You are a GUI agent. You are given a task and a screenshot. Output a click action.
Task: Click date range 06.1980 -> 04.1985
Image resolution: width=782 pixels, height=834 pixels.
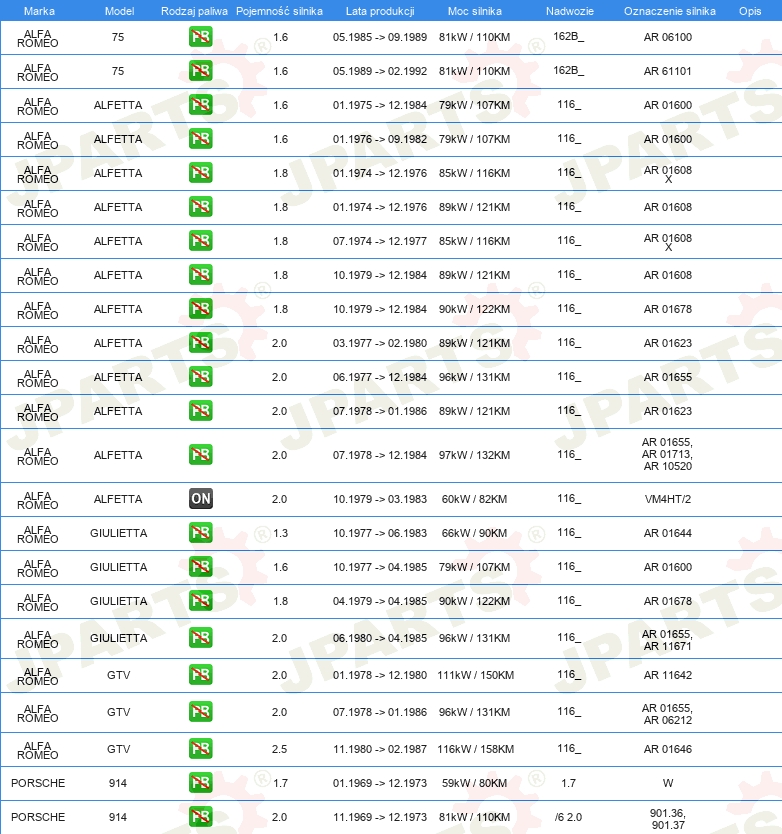point(380,638)
